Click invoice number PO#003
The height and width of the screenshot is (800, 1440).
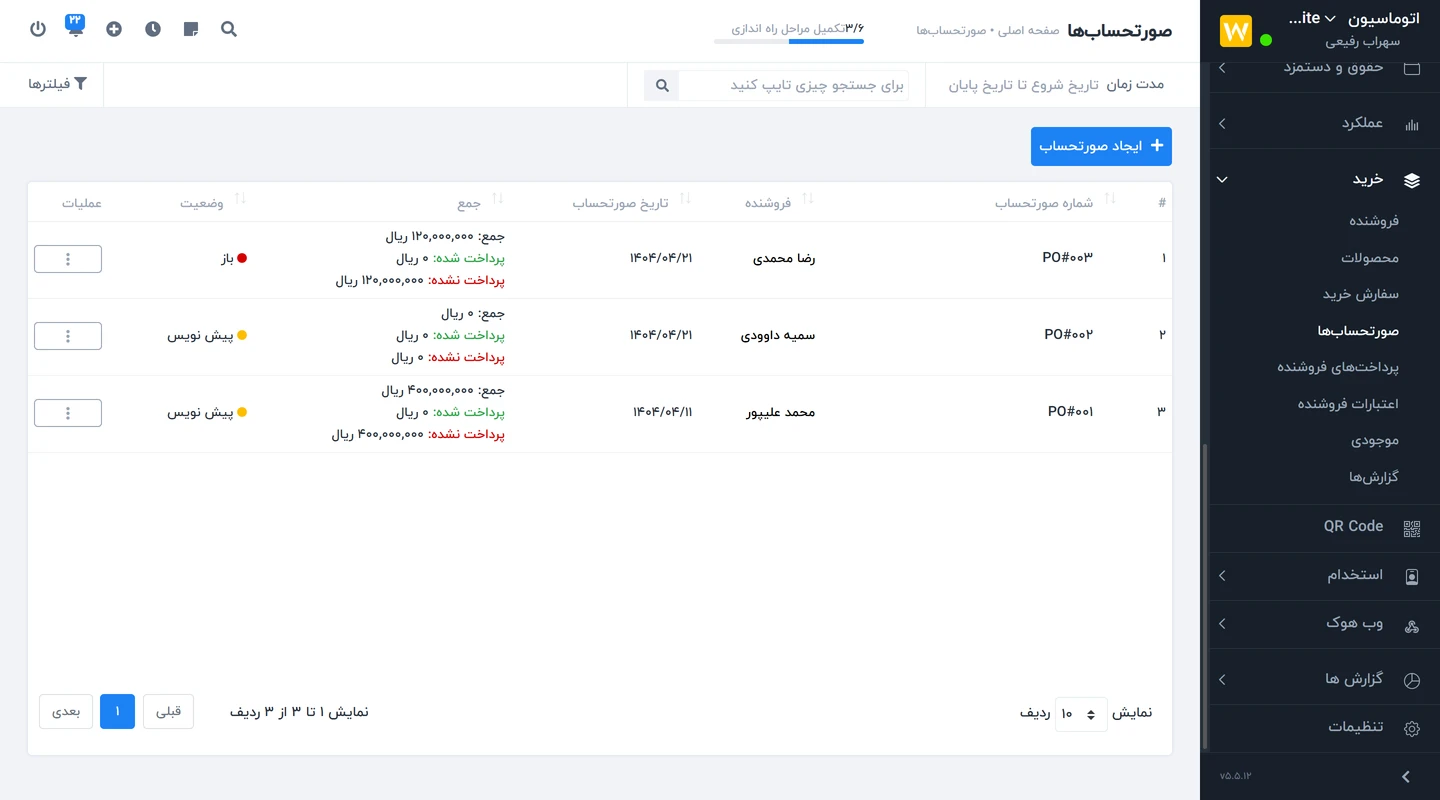1068,258
